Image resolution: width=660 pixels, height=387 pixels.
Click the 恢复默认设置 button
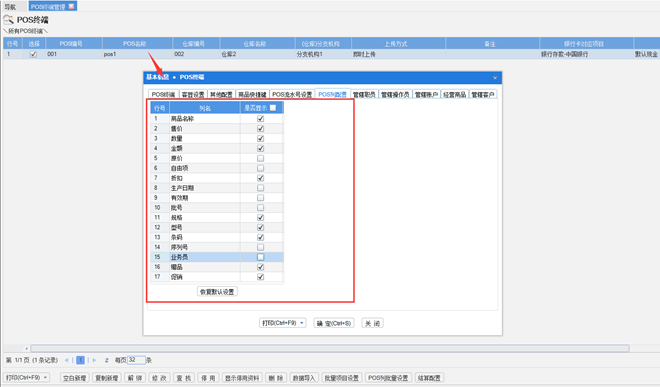217,291
